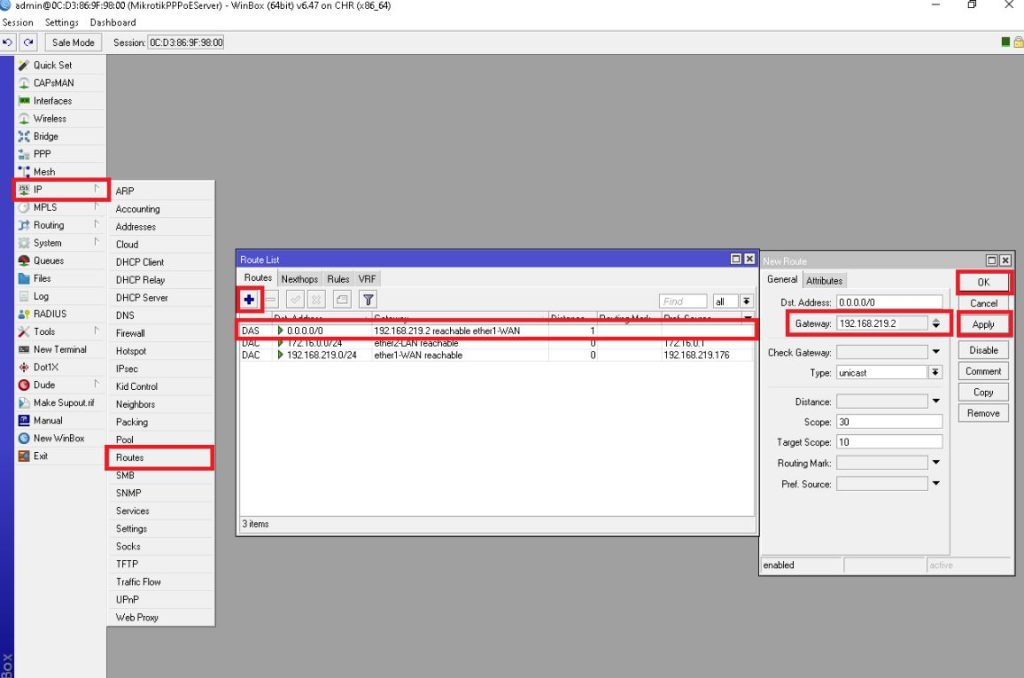Open the Attributes tab in New Route
This screenshot has height=678, width=1024.
[824, 280]
